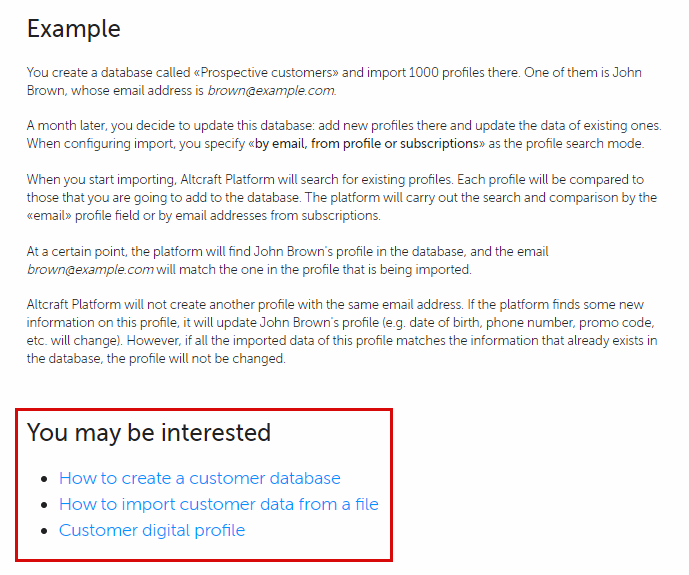Viewport: 689px width, 575px height.
Task: Click the paragraph starting 'Altcraft Platform will not create'
Action: pyautogui.click(x=342, y=332)
